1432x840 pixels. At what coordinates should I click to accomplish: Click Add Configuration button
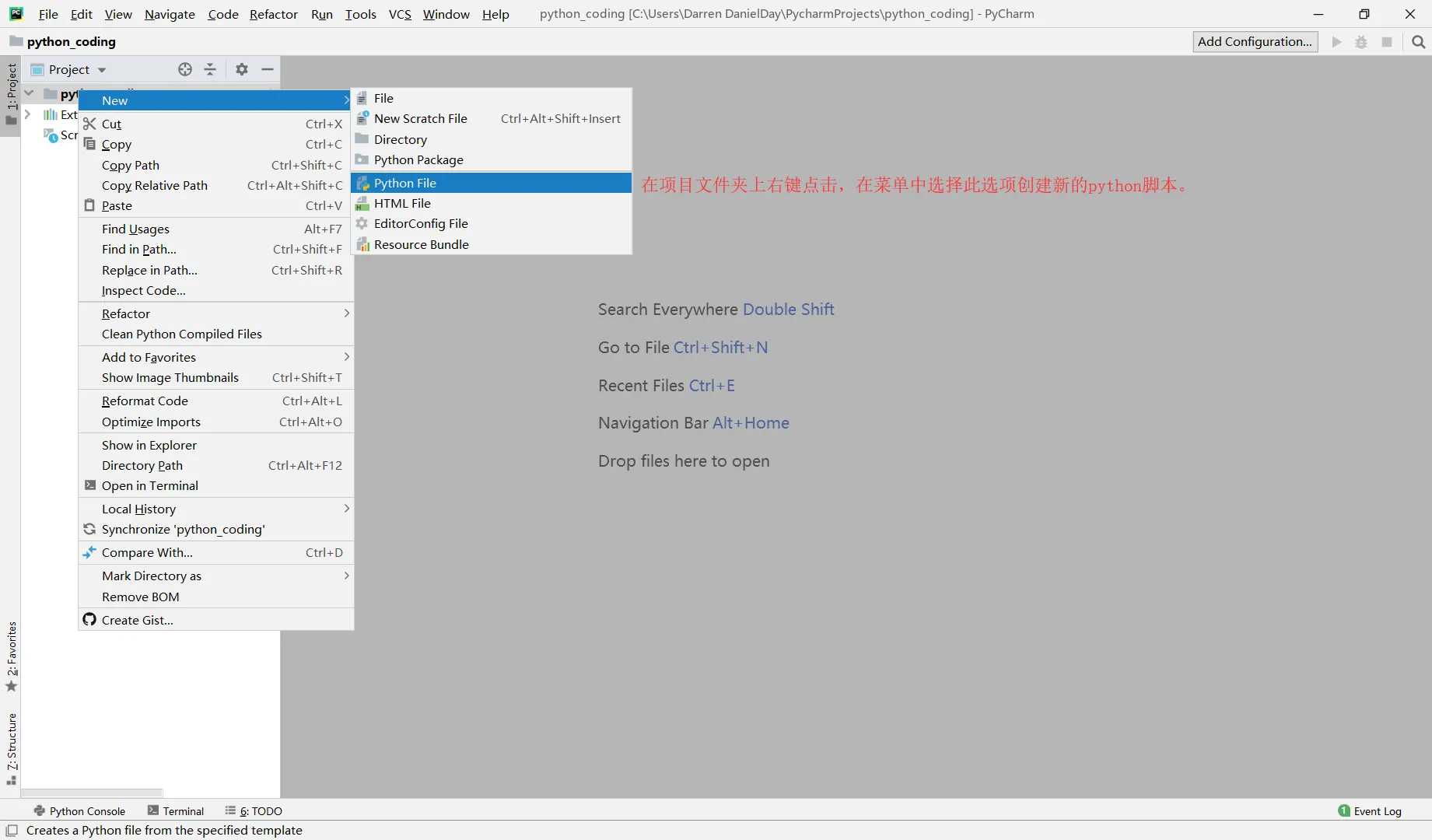[1255, 42]
